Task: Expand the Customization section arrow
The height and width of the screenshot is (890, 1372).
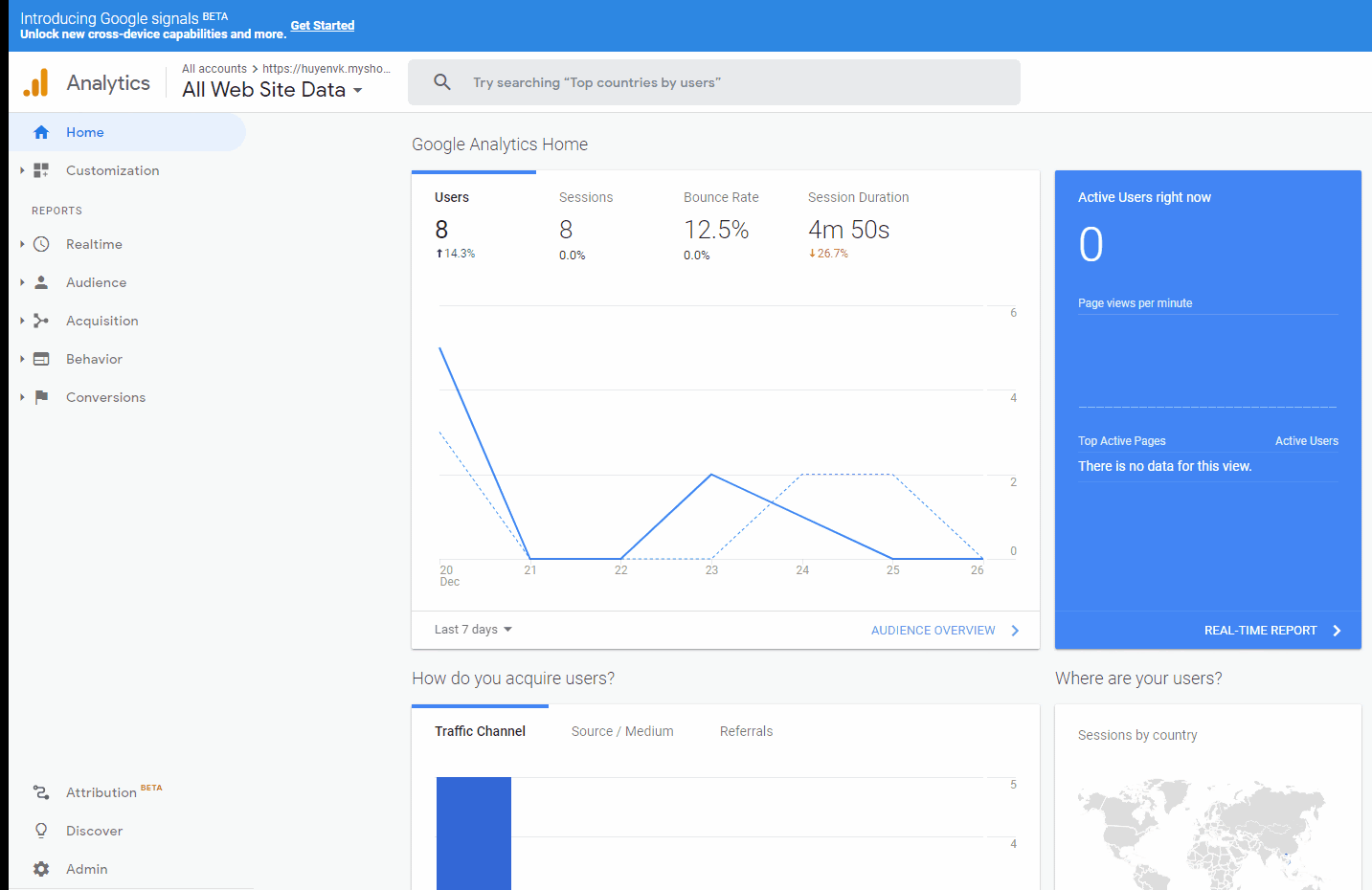Action: click(x=22, y=170)
